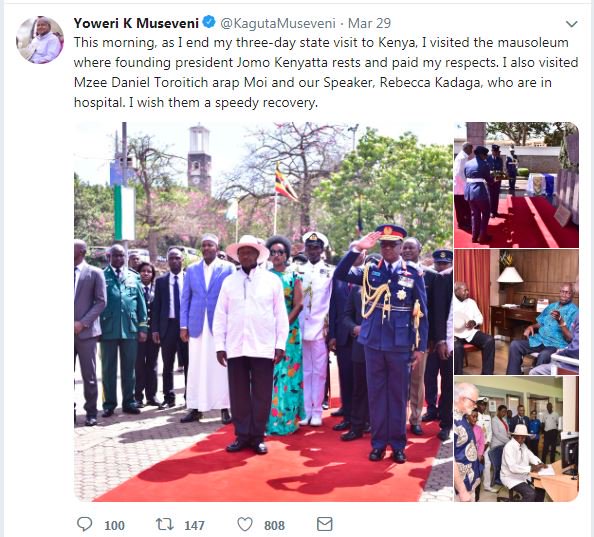Click the retweet arrows icon
This screenshot has height=537, width=594.
point(165,525)
